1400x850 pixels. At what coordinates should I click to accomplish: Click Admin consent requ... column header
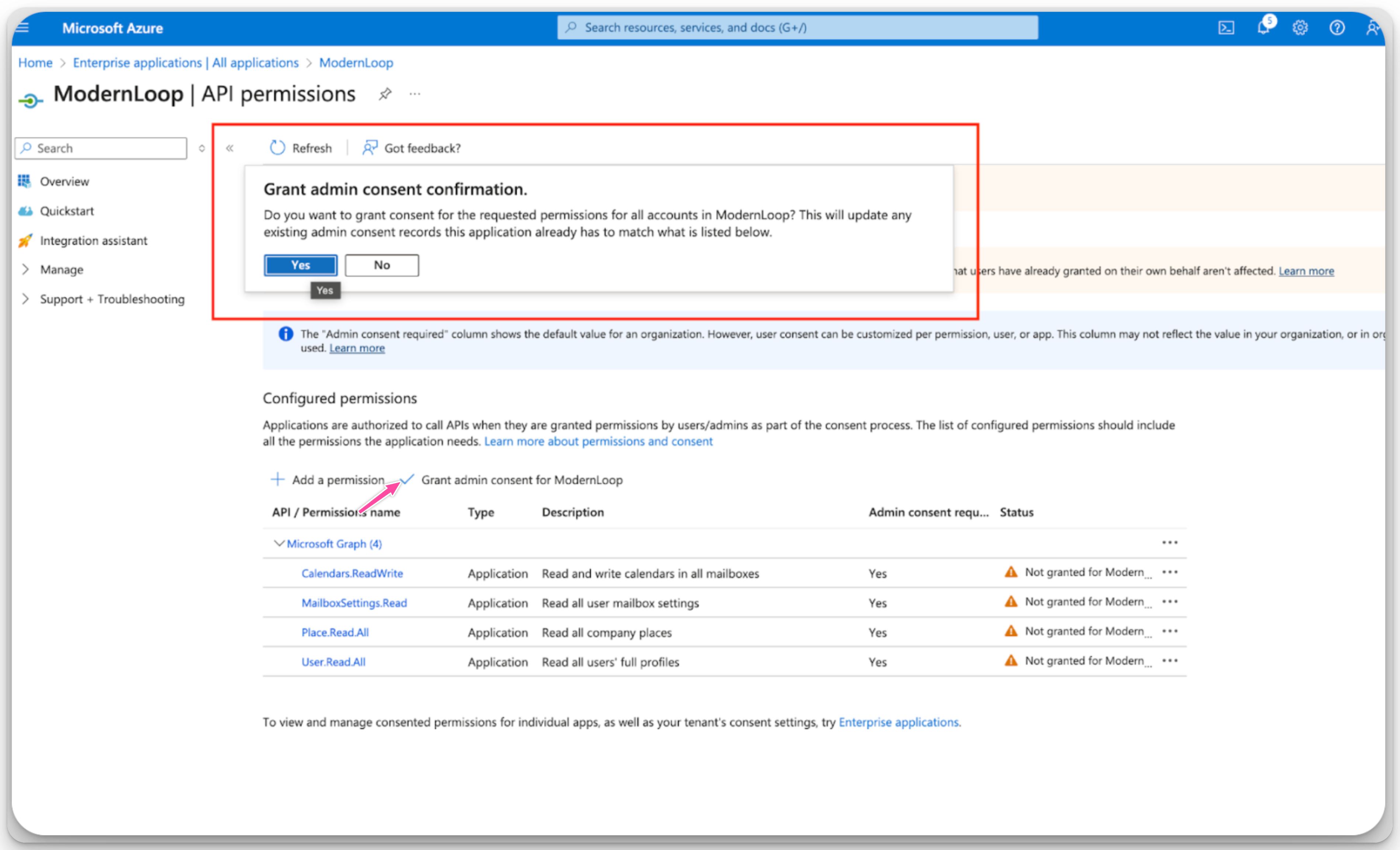[x=928, y=512]
